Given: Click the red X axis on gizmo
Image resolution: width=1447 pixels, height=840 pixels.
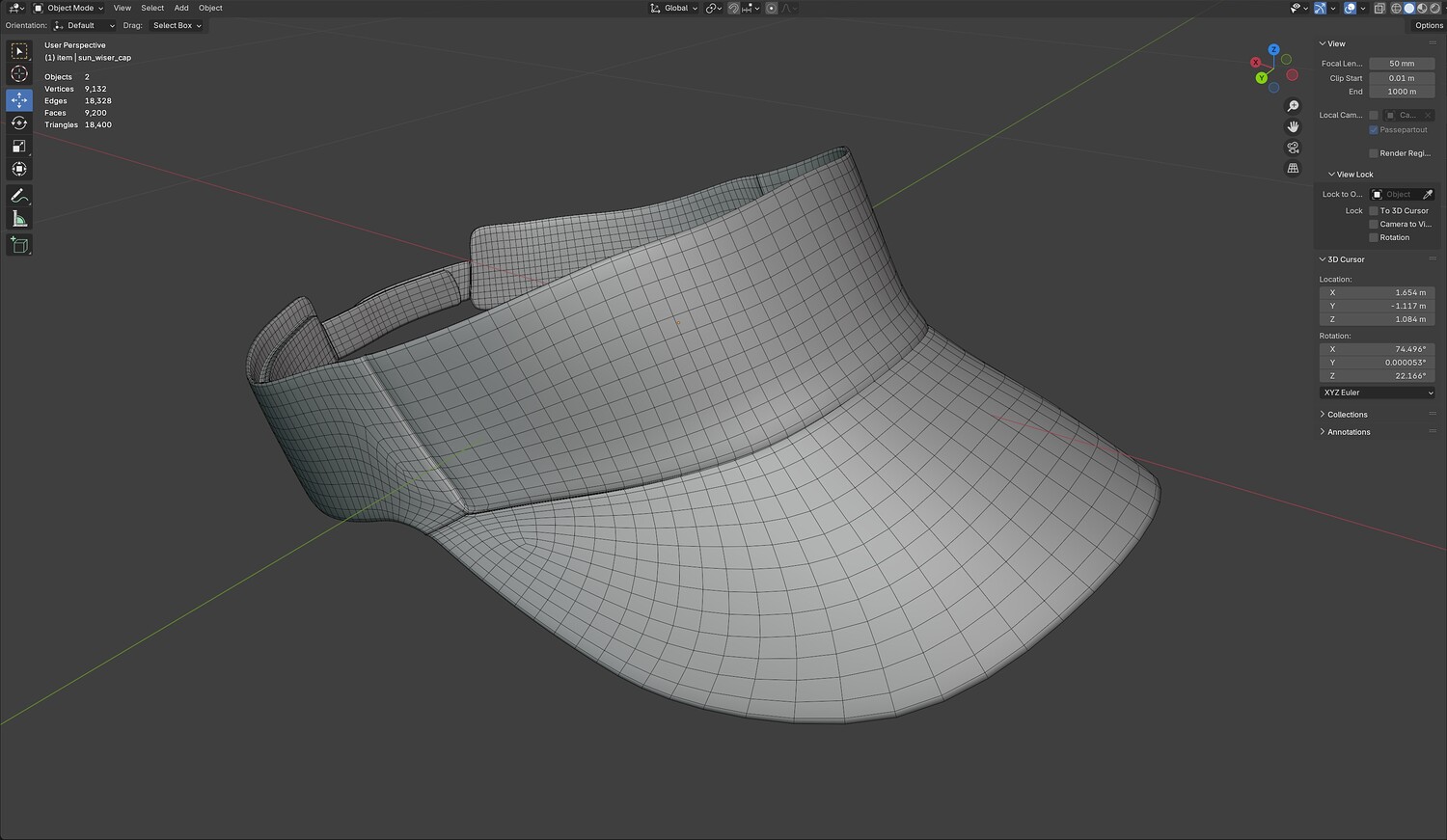Looking at the screenshot, I should tap(1256, 63).
